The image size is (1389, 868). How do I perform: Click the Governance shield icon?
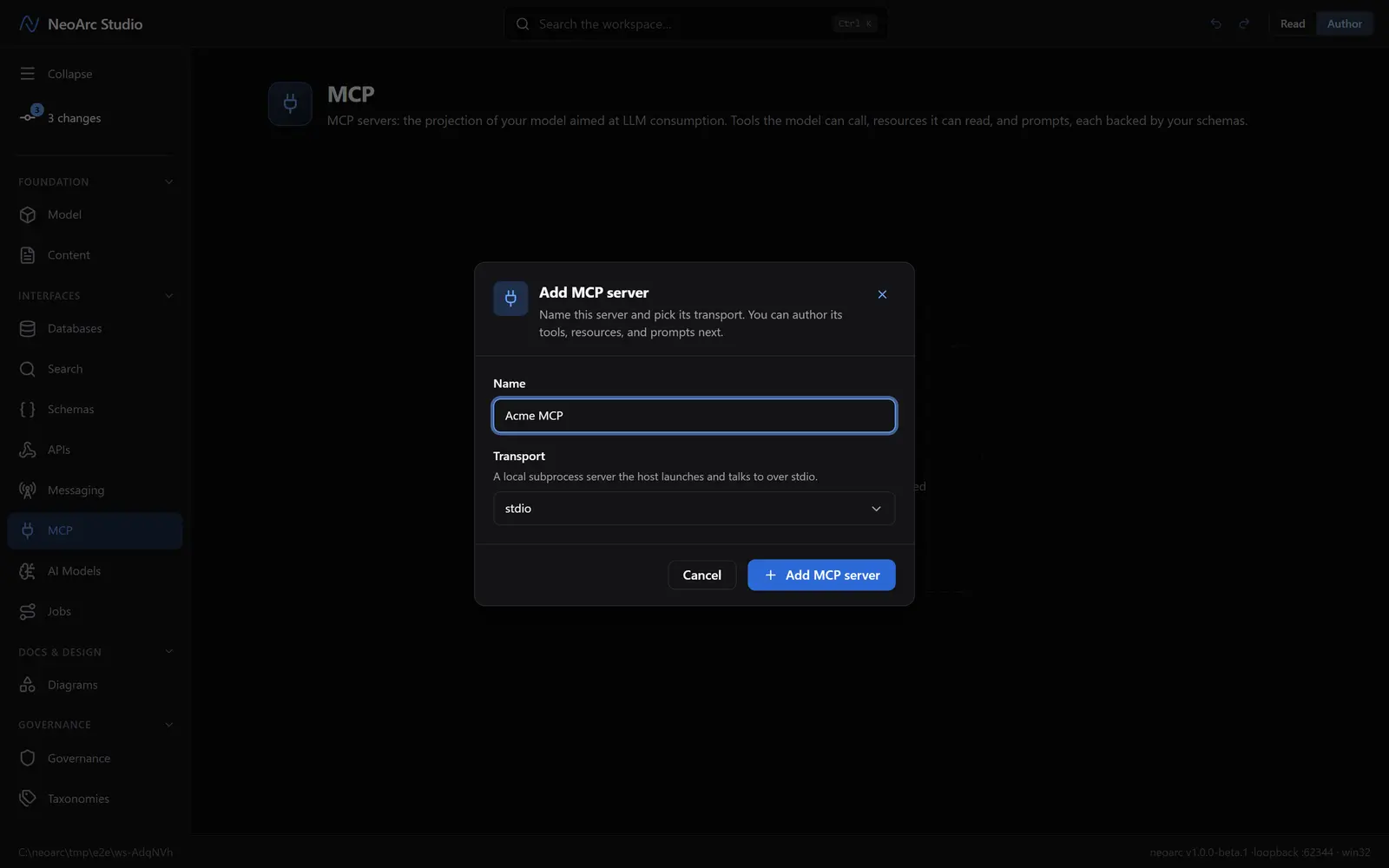28,758
